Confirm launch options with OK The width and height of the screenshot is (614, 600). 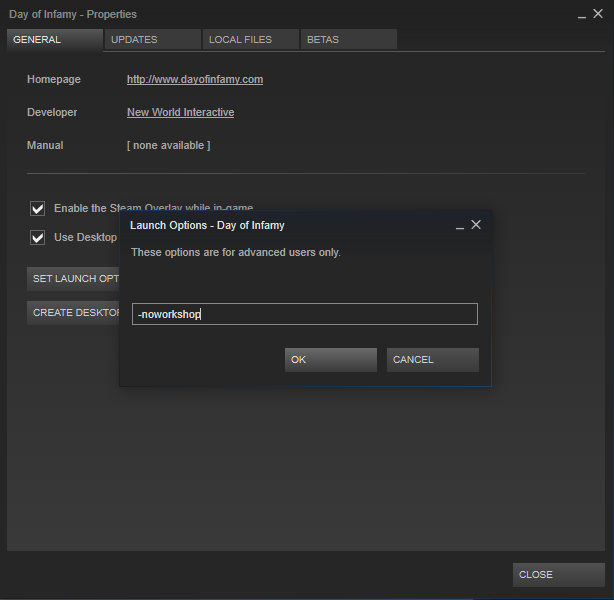coord(331,360)
